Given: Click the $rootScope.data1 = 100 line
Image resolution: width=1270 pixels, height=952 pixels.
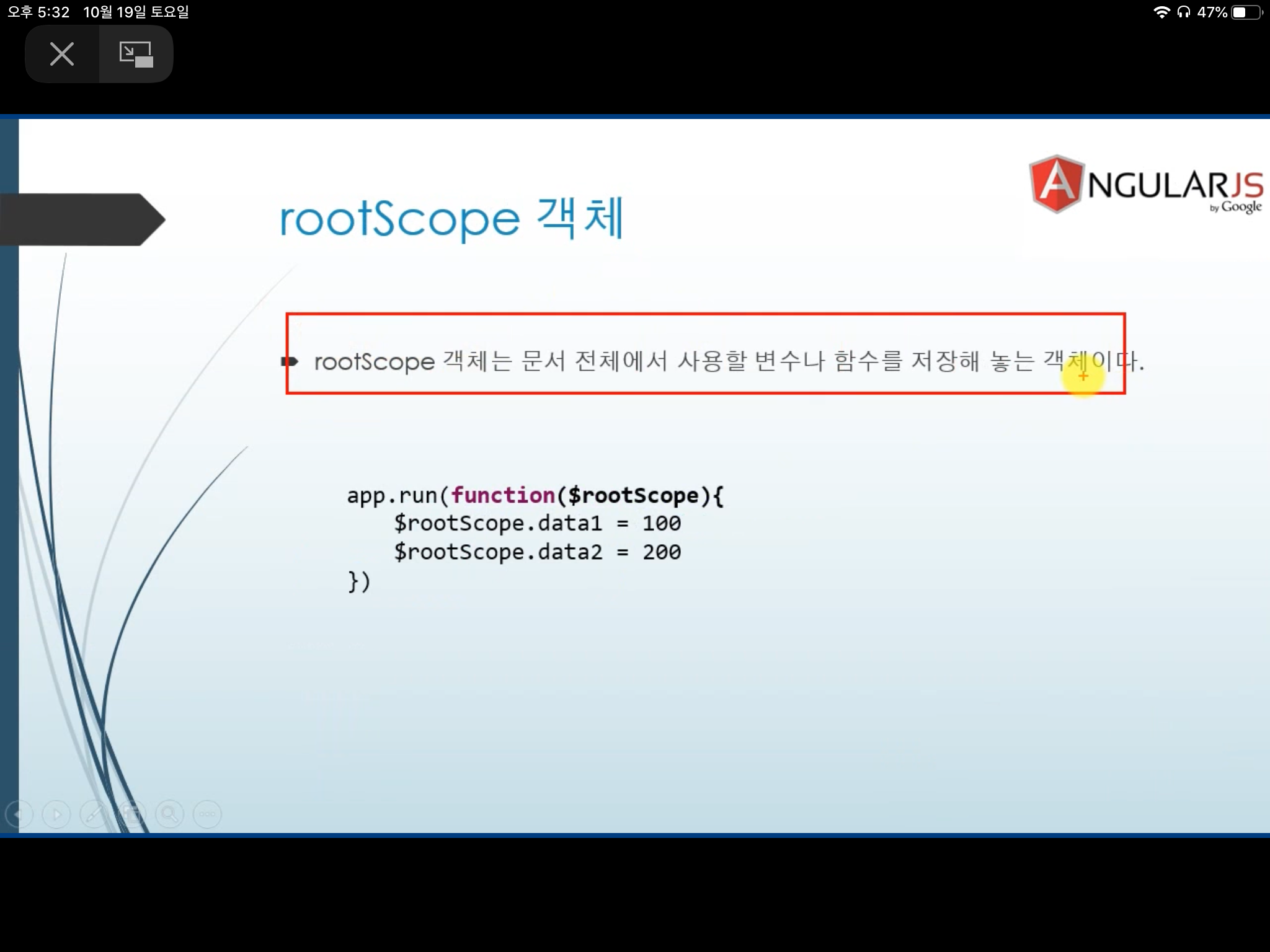Looking at the screenshot, I should pyautogui.click(x=537, y=524).
